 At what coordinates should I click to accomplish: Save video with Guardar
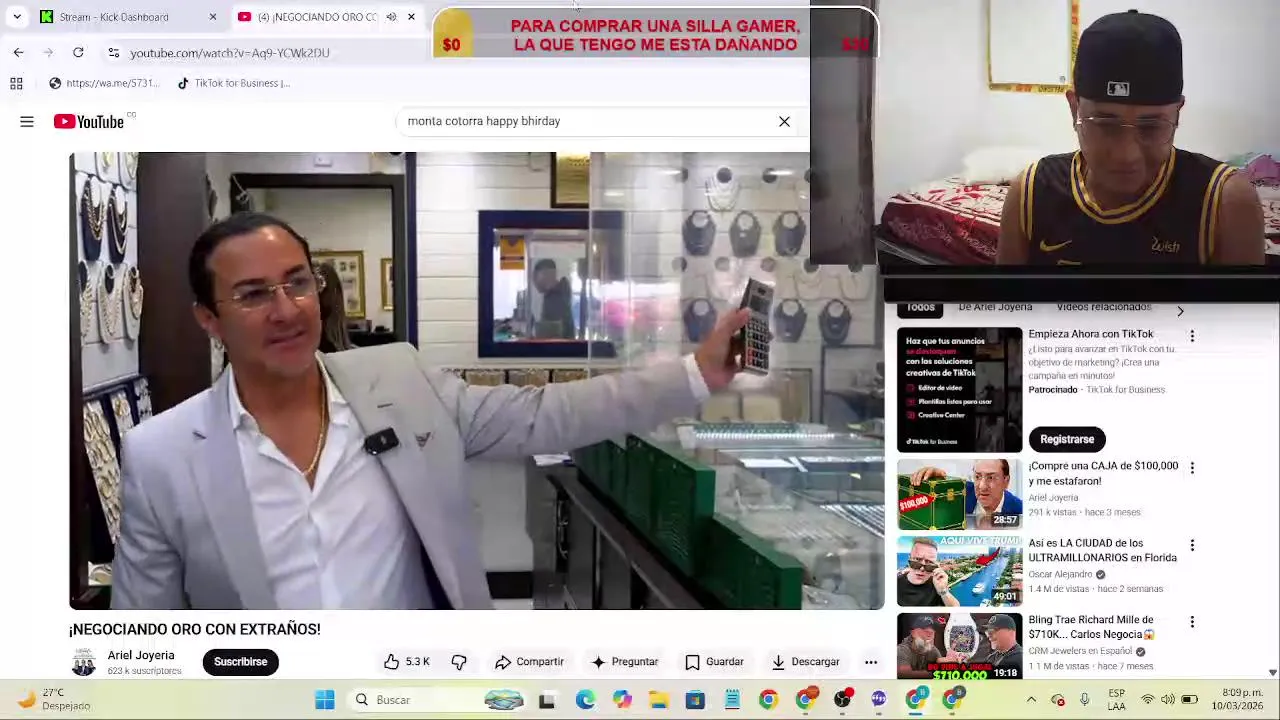coord(714,662)
